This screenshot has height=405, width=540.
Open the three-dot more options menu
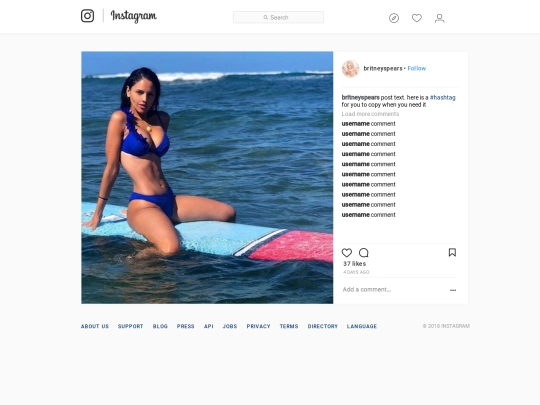point(453,290)
